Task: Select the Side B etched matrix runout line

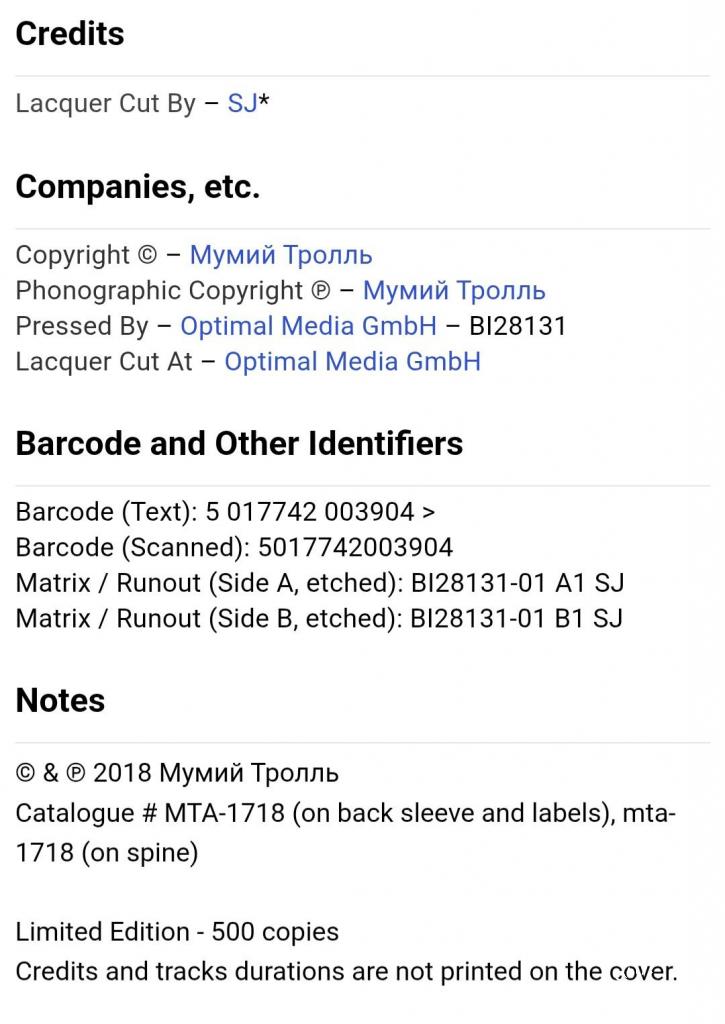Action: [319, 618]
